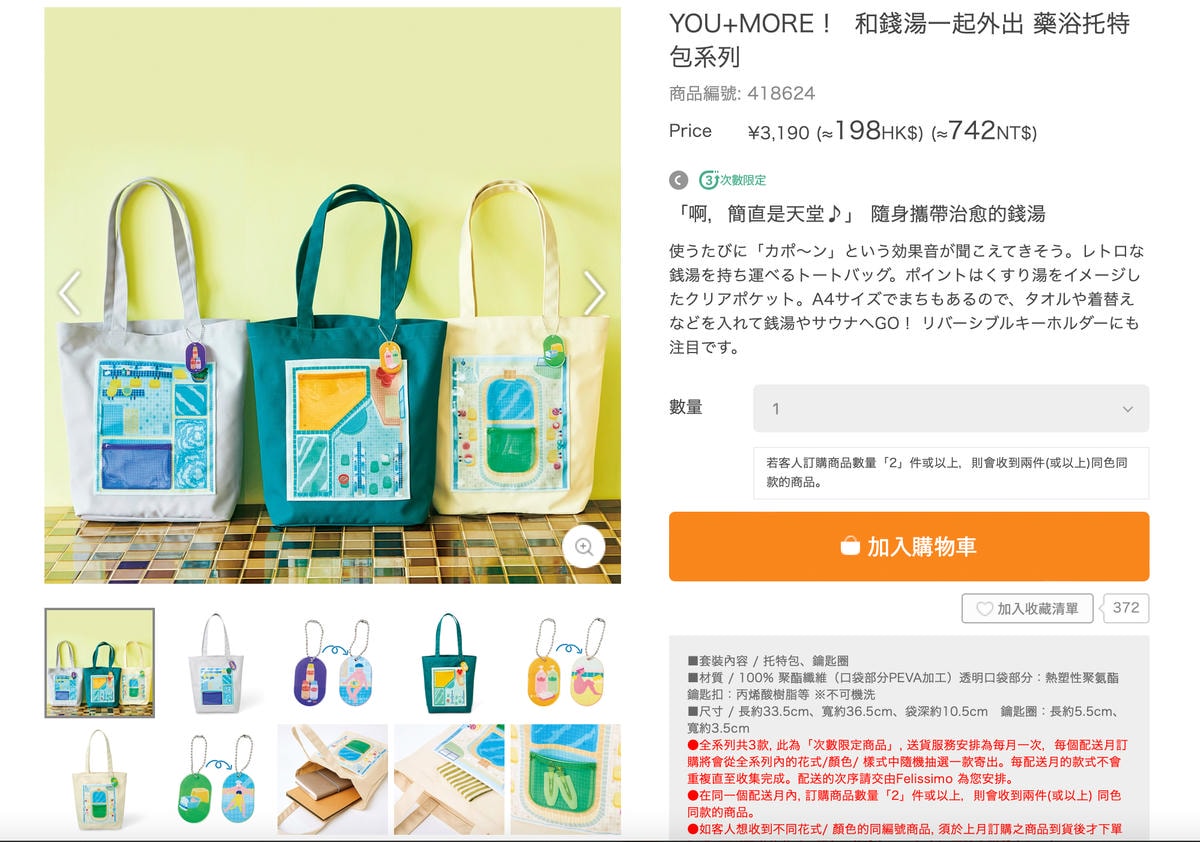Click the 372 favorites count bubble
The width and height of the screenshot is (1200, 842).
tap(1125, 608)
